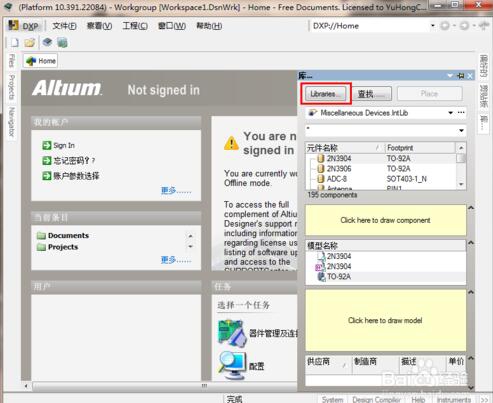This screenshot has width=493, height=403.
Task: Click 'Click here to draw model' area
Action: (x=385, y=320)
